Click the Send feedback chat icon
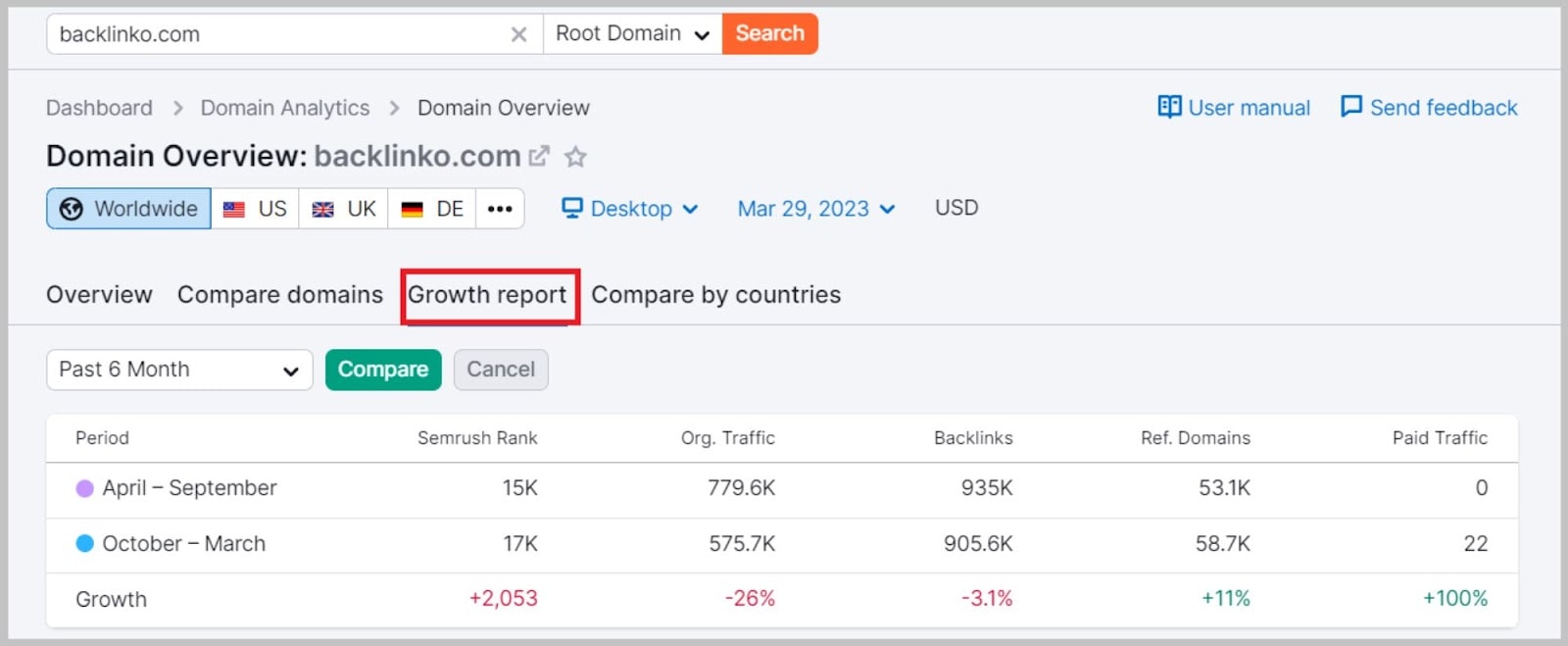The image size is (1568, 646). coord(1351,107)
